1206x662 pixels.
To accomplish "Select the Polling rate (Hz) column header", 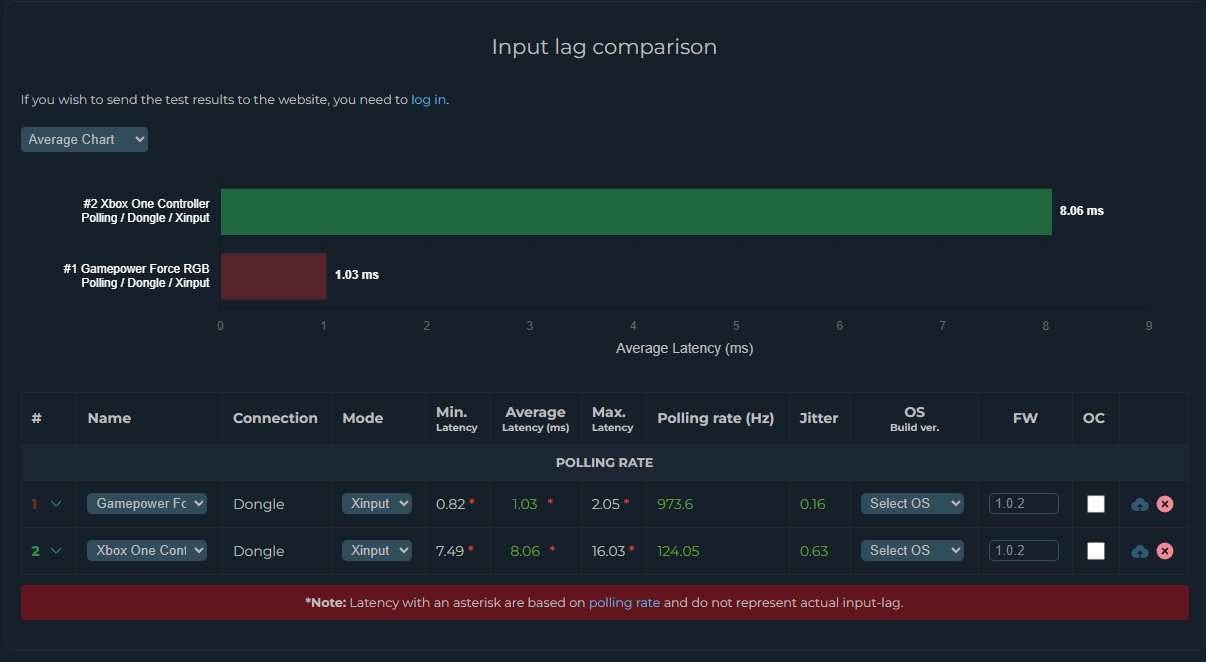I will pyautogui.click(x=716, y=418).
